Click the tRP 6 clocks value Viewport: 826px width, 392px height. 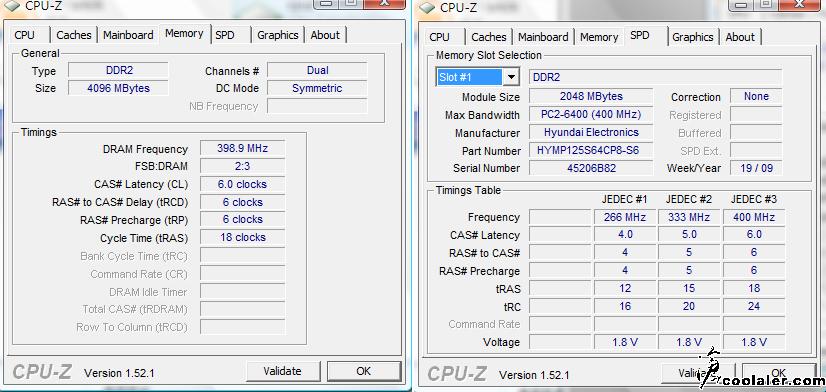click(242, 219)
